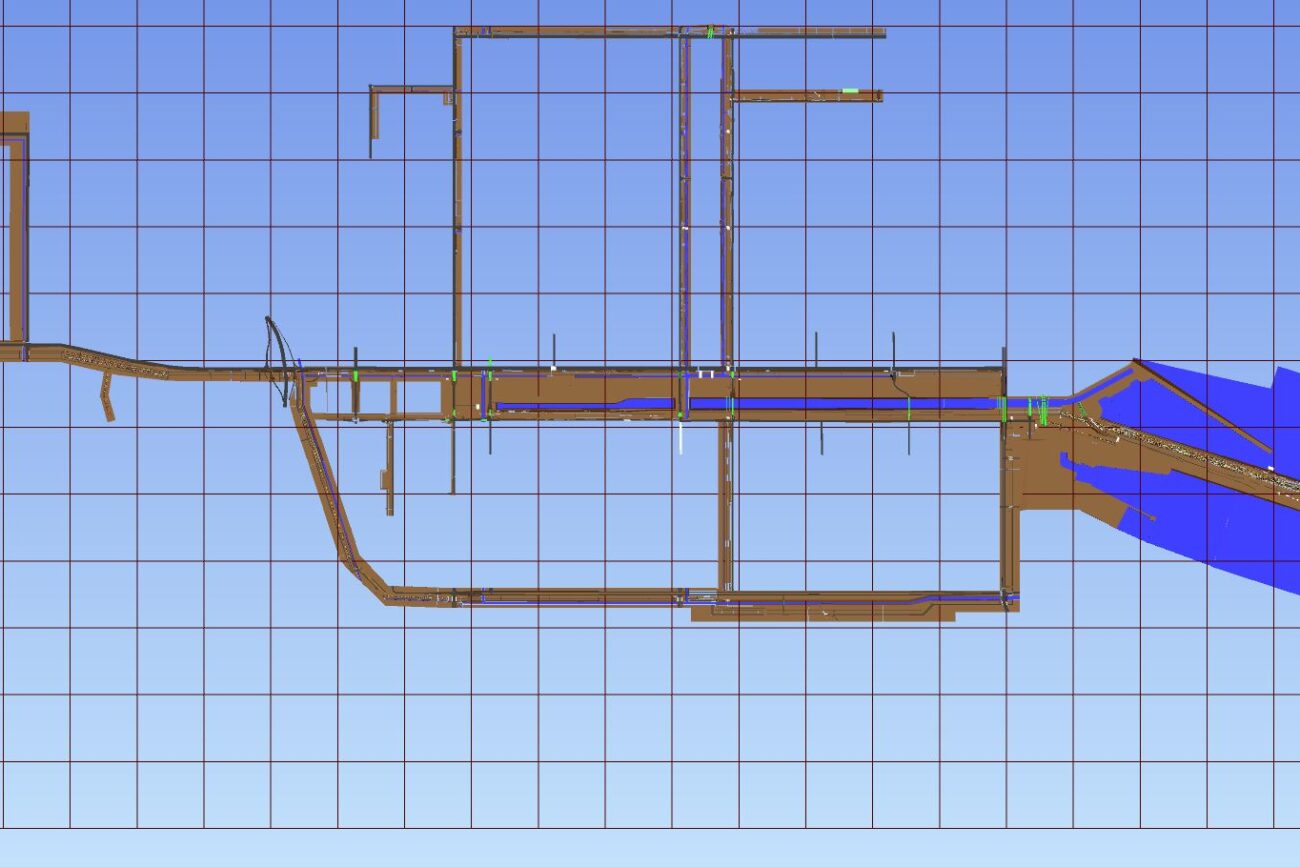Select the green marker on the short upper-right branch

click(850, 91)
